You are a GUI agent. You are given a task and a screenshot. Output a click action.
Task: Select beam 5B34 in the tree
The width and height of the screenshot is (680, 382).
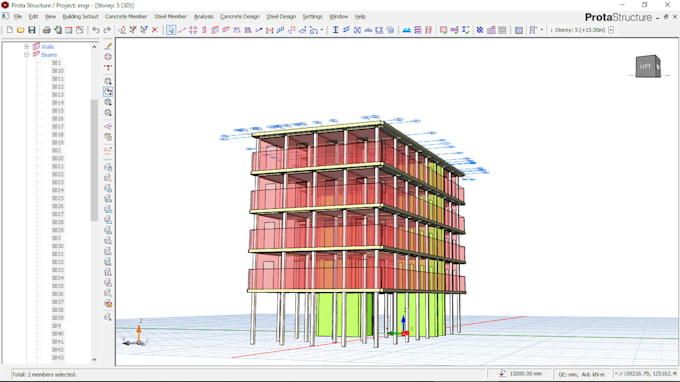(x=58, y=278)
